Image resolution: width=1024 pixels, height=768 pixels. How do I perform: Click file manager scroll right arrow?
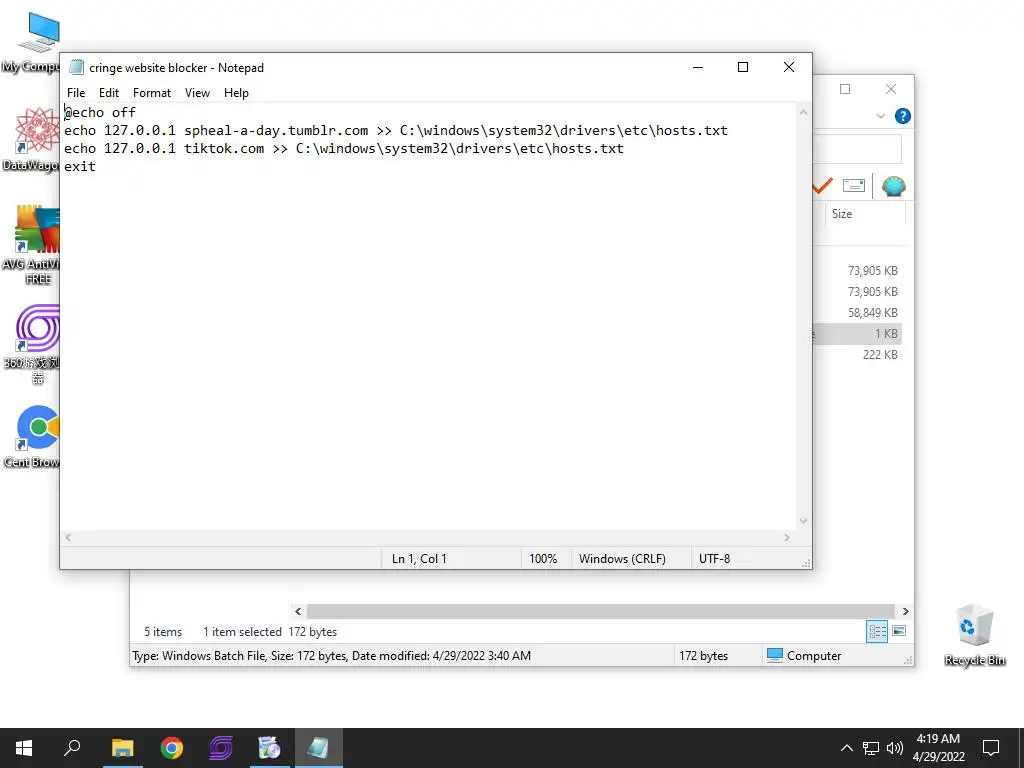(x=905, y=611)
